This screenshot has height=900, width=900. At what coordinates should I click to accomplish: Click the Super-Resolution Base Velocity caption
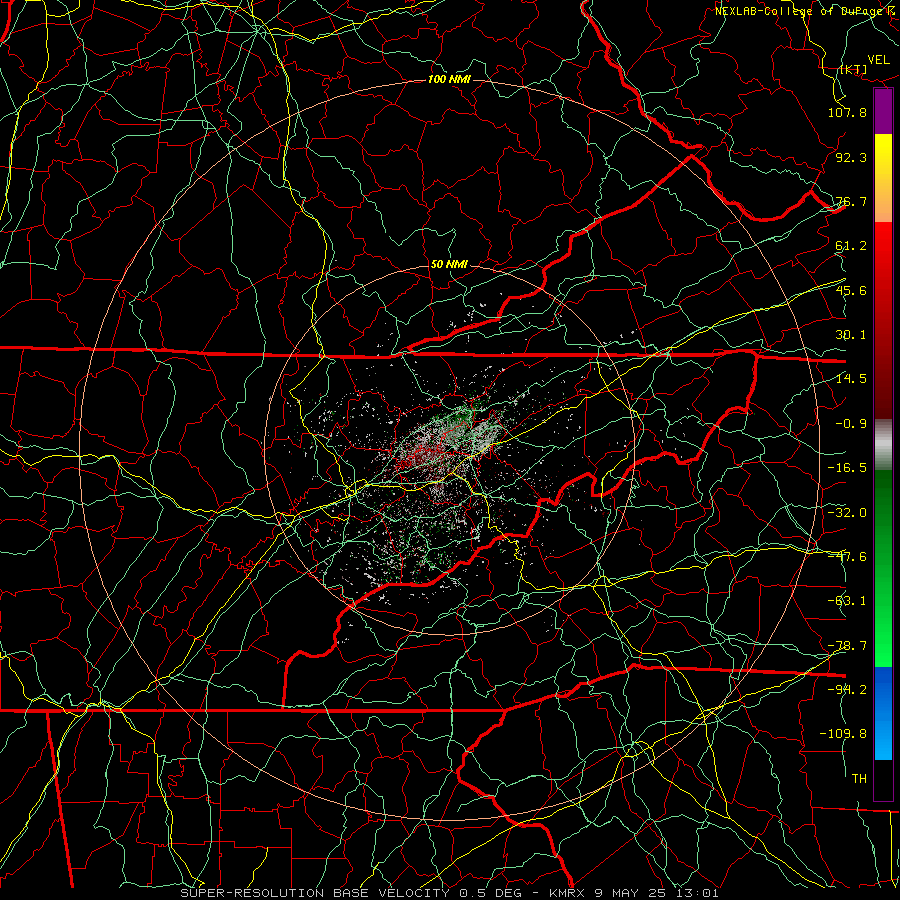coord(449,893)
